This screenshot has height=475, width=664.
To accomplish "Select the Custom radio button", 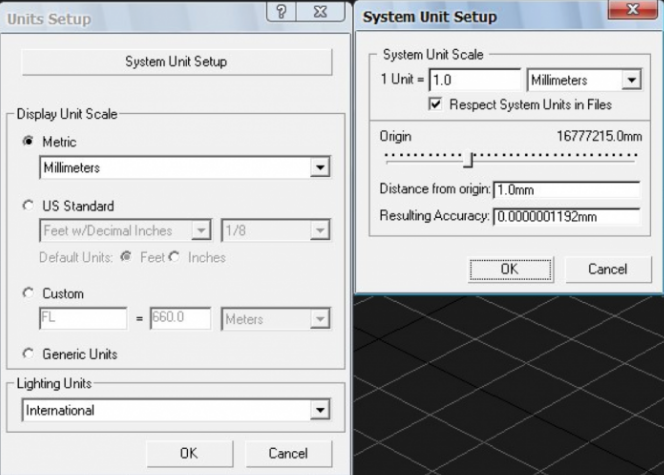I will [28, 293].
